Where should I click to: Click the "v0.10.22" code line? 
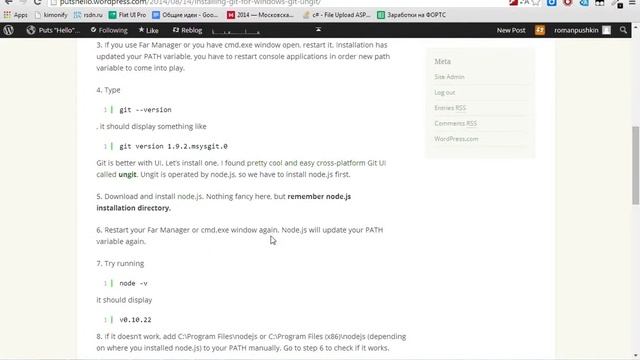(135, 320)
